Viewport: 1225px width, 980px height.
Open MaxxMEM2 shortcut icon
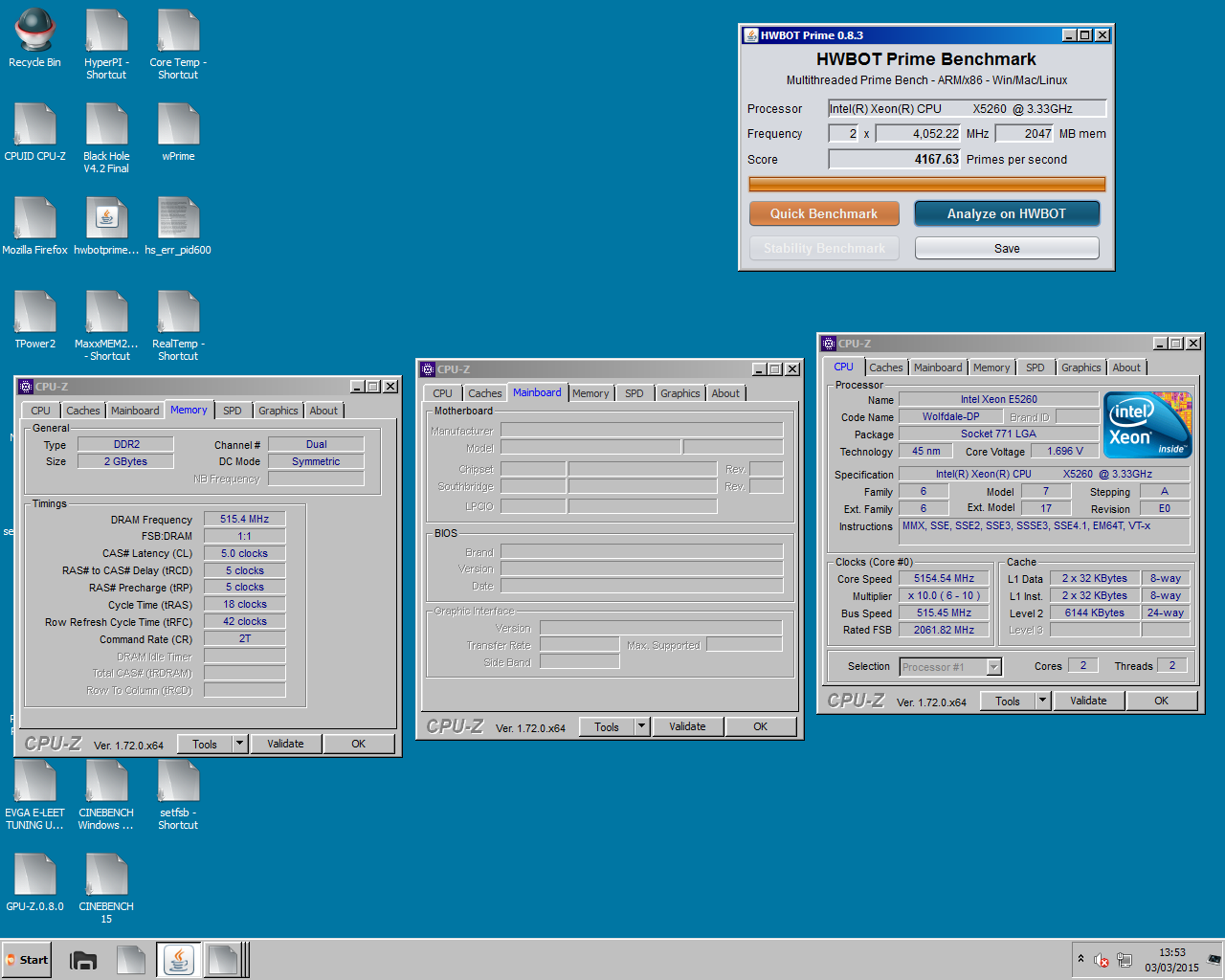point(106,325)
